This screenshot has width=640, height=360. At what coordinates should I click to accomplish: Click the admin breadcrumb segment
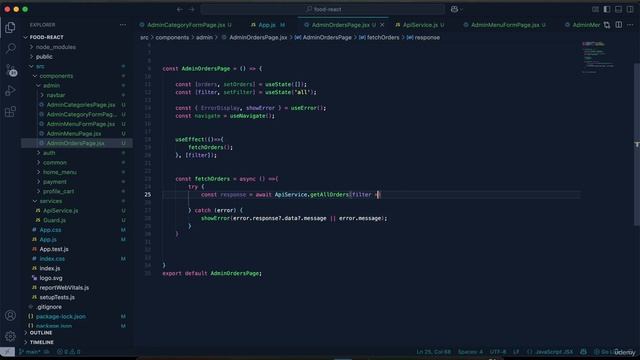coord(204,38)
